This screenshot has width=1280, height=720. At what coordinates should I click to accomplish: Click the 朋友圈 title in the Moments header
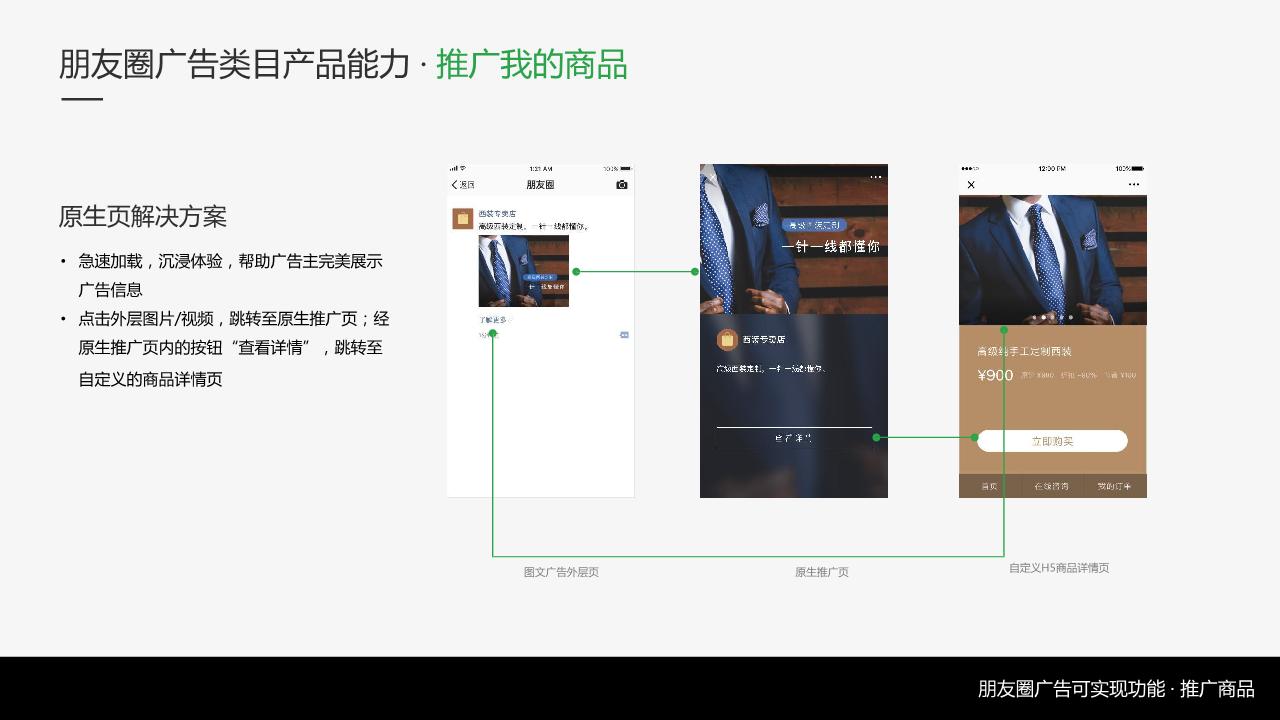pyautogui.click(x=540, y=185)
